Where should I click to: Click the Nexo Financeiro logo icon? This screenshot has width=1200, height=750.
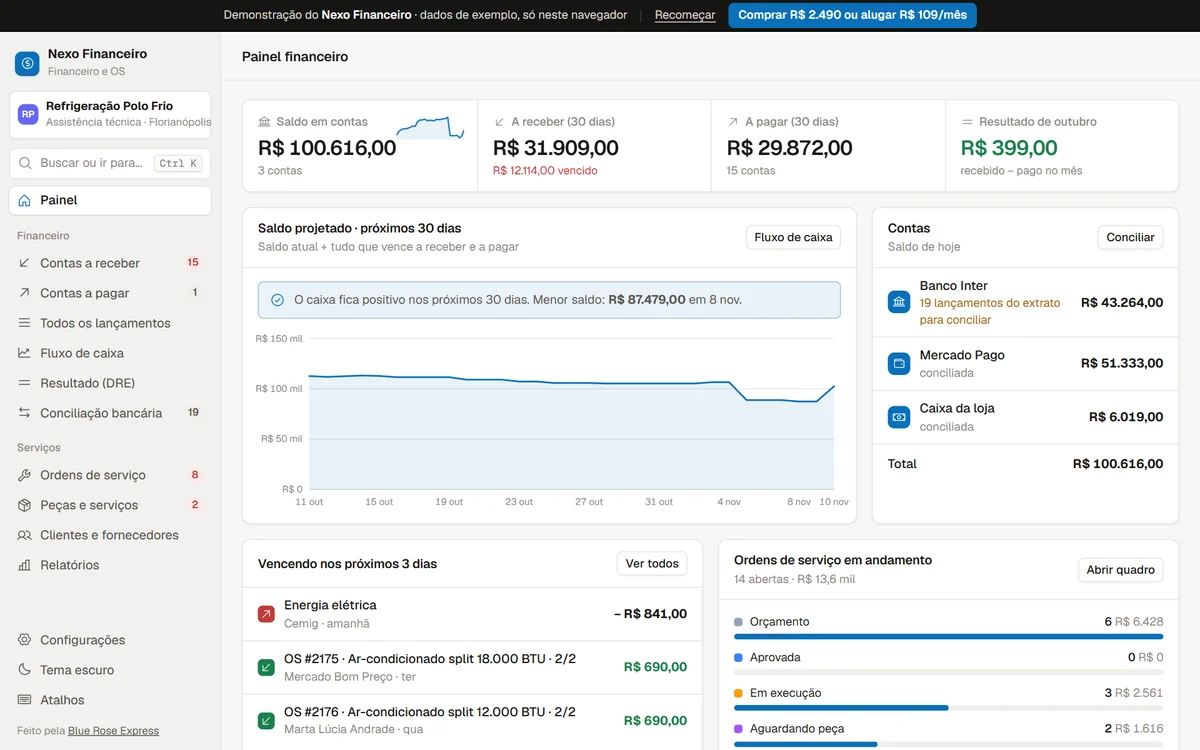tap(27, 63)
